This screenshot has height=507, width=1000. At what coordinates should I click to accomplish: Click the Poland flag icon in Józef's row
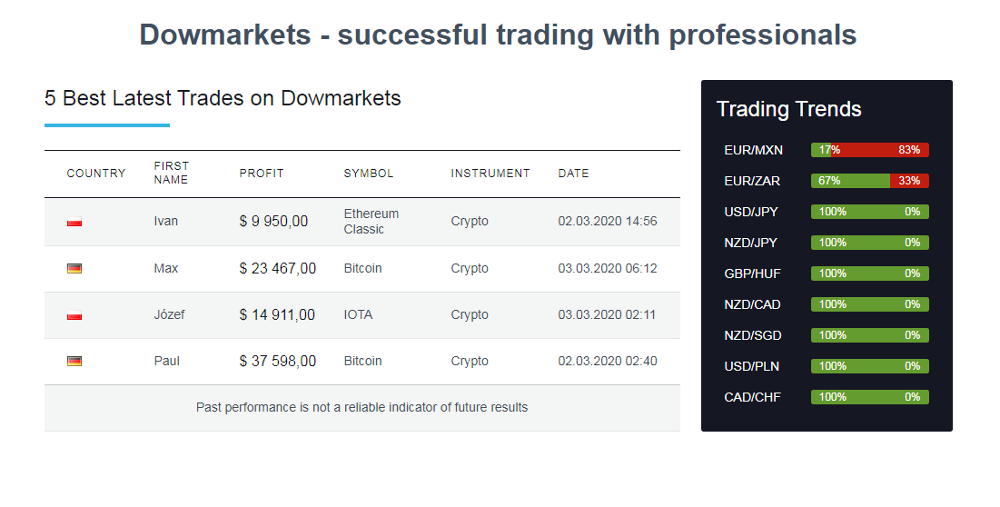coord(74,316)
